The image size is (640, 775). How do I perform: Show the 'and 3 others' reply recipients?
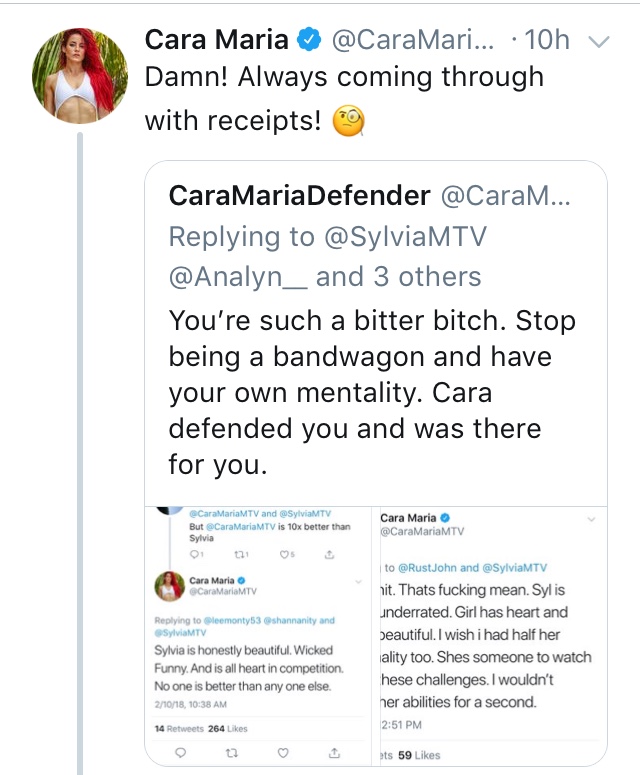(398, 277)
